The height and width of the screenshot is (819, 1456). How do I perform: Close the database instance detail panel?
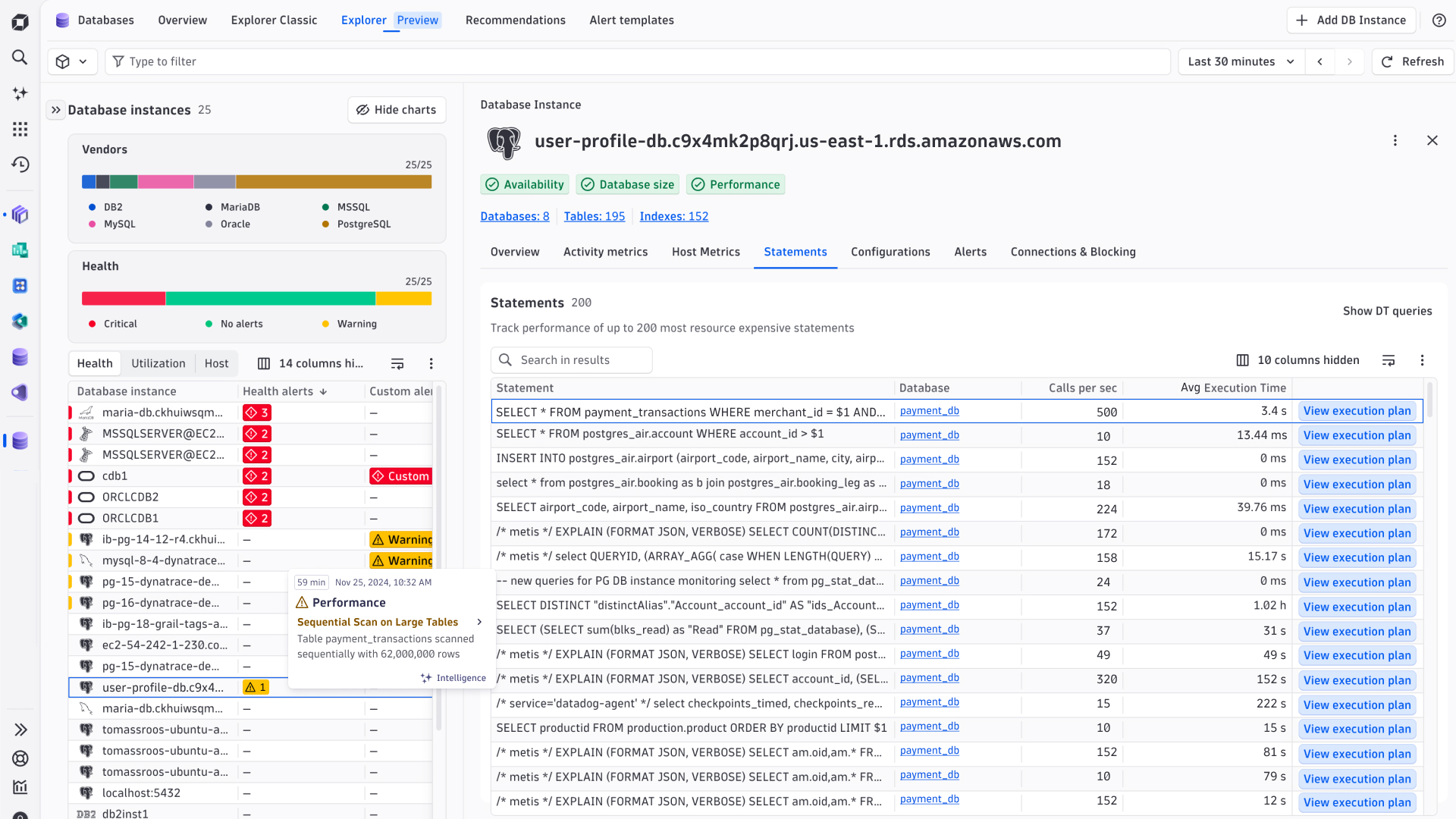click(x=1432, y=141)
